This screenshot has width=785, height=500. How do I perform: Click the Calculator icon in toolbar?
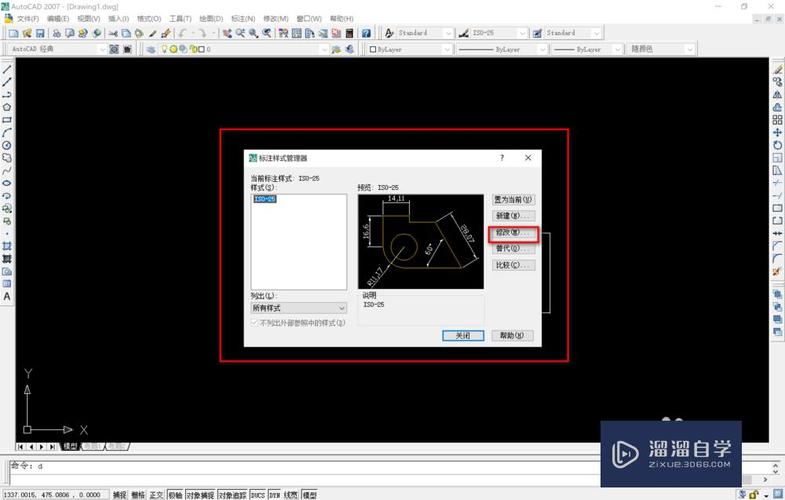click(349, 33)
